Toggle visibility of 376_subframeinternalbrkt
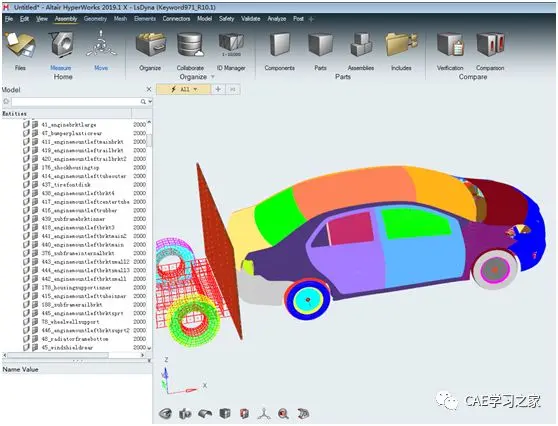This screenshot has width=558, height=426. [x=26, y=253]
